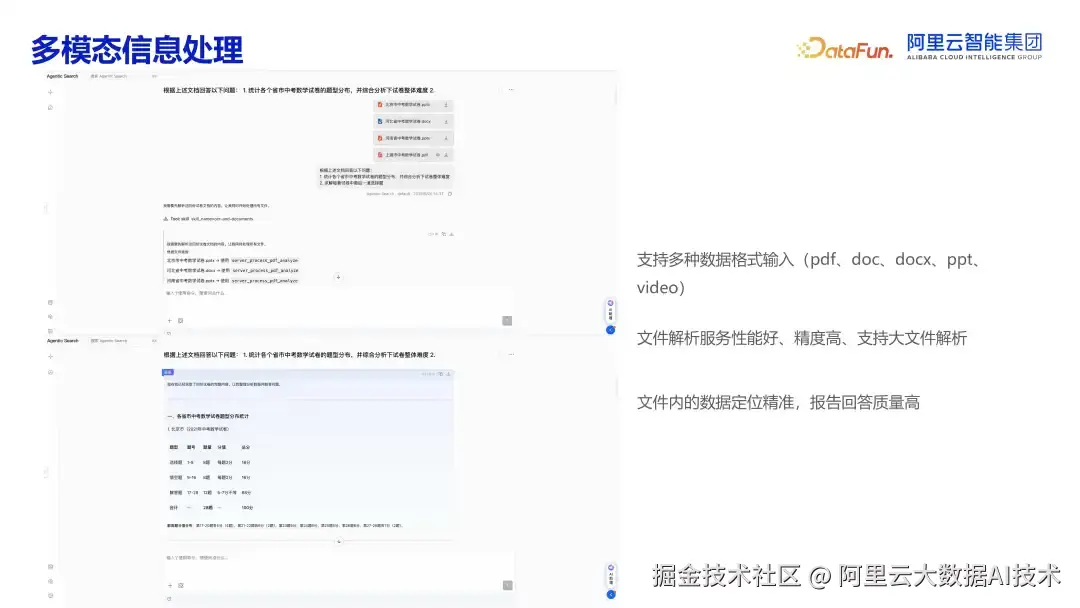The image size is (1080, 608).
Task: Click square tool icon beside plus, attachments window
Action: coord(180,321)
